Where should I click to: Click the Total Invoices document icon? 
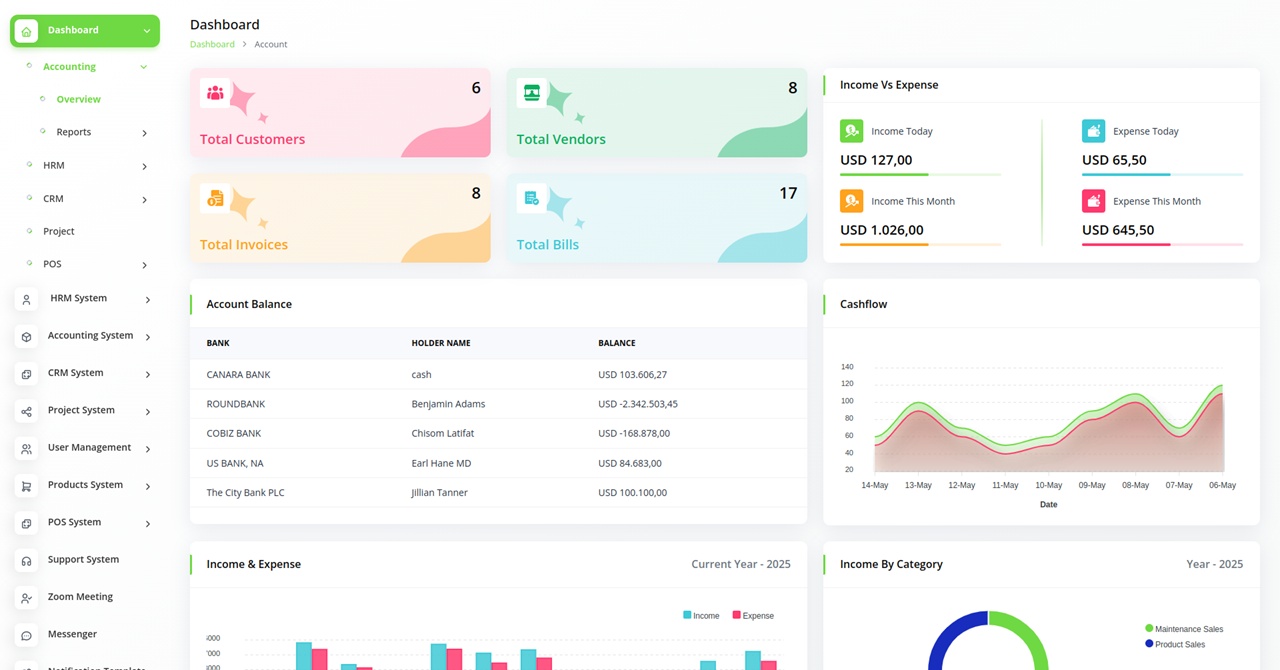[x=215, y=198]
